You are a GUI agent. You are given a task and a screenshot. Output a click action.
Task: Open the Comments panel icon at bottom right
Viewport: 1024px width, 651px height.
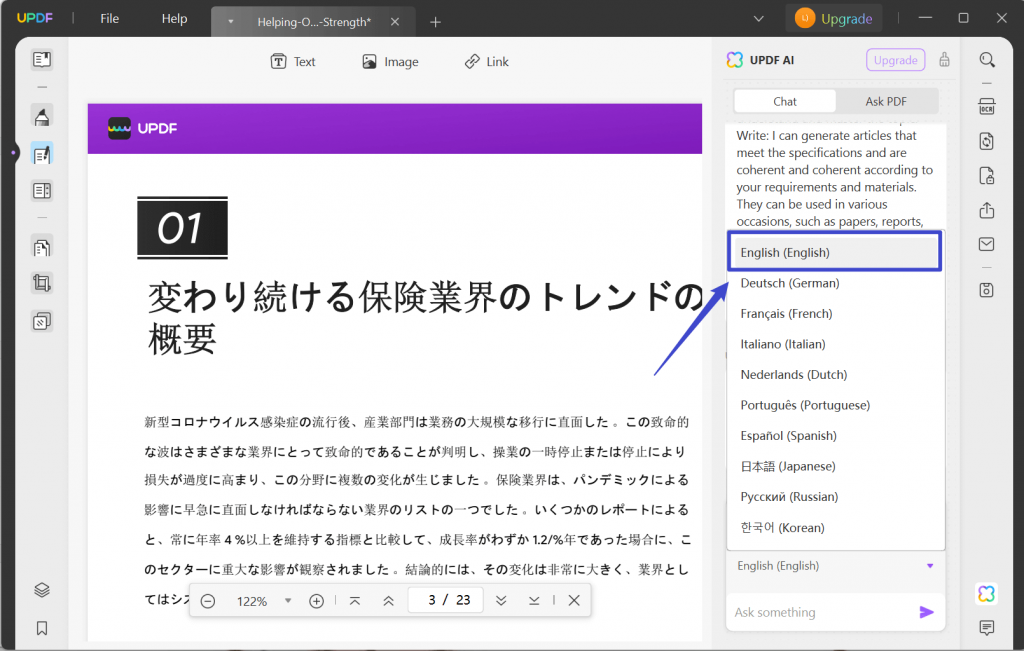point(987,628)
